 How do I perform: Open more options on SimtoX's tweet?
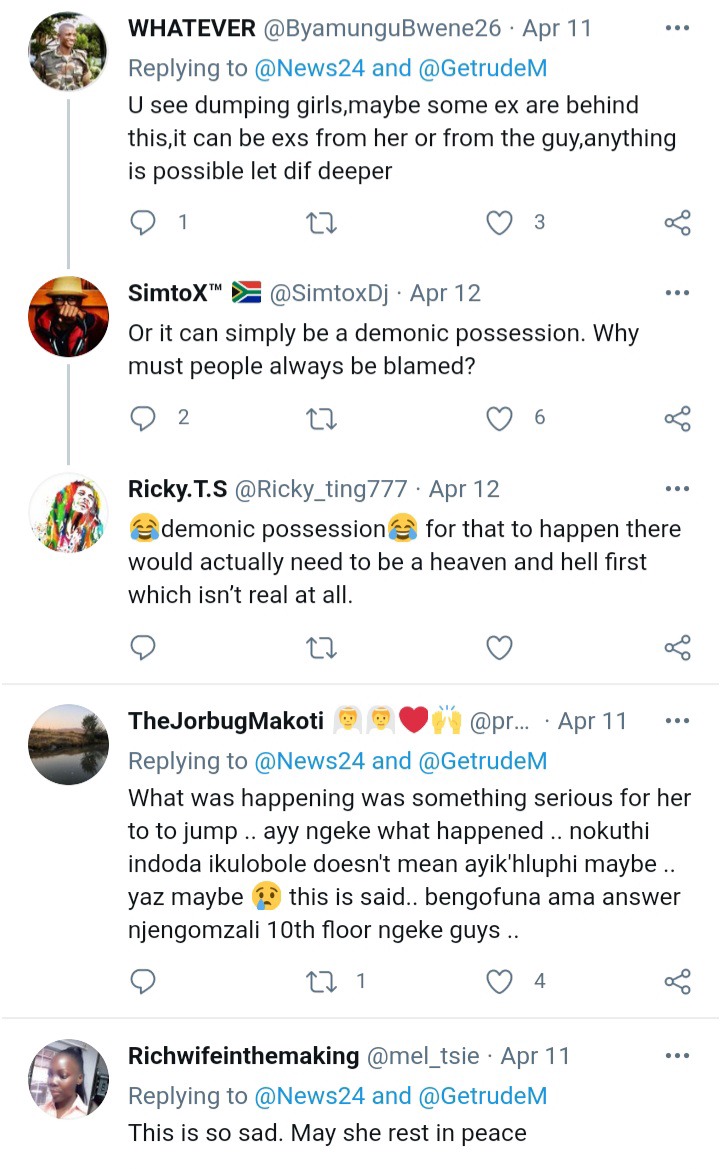(677, 293)
